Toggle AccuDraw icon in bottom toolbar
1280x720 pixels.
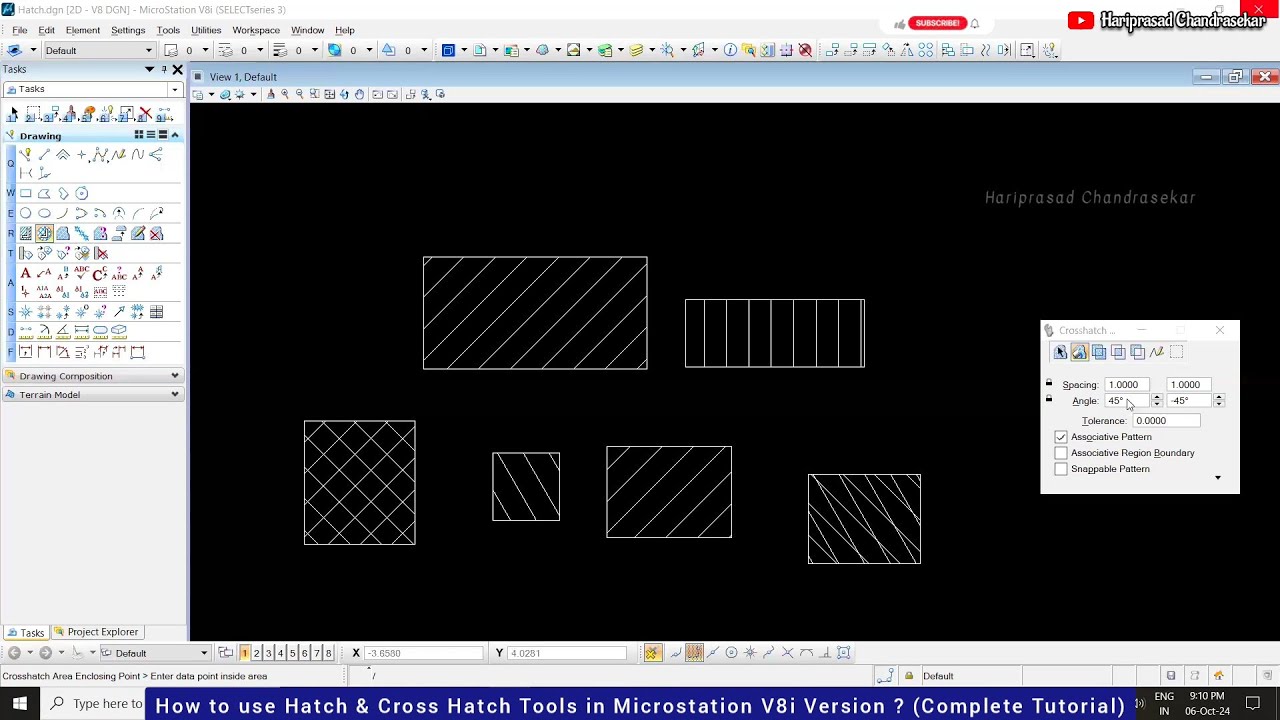click(x=652, y=653)
